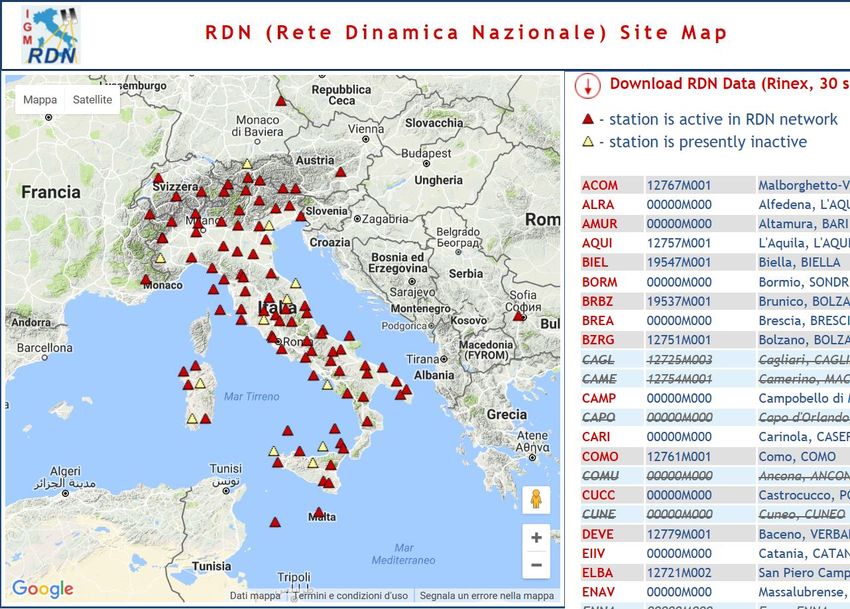Select the Mappa map type
Image resolution: width=850 pixels, height=609 pixels.
click(x=40, y=100)
